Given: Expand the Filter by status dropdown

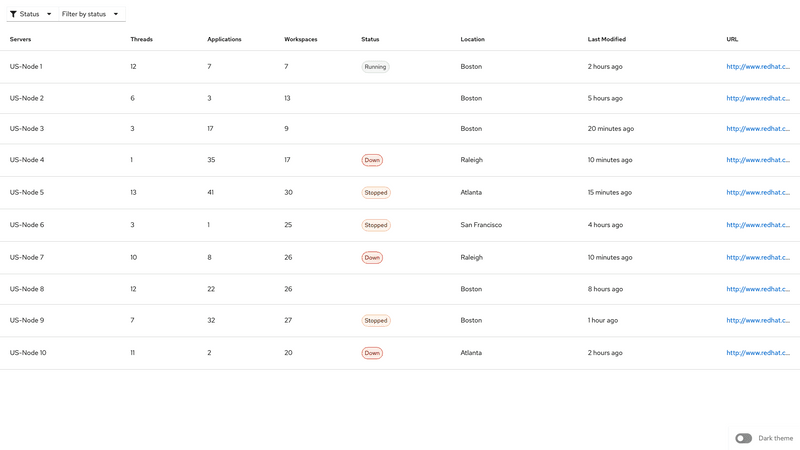Looking at the screenshot, I should (90, 14).
